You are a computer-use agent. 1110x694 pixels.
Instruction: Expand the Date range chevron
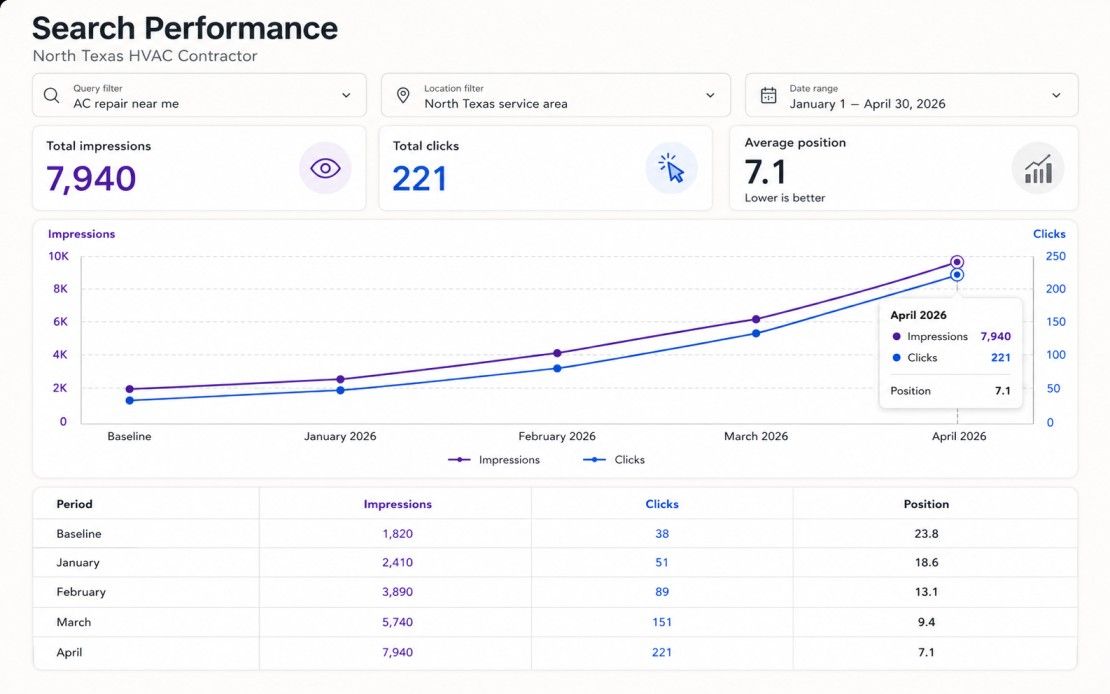(x=1056, y=95)
